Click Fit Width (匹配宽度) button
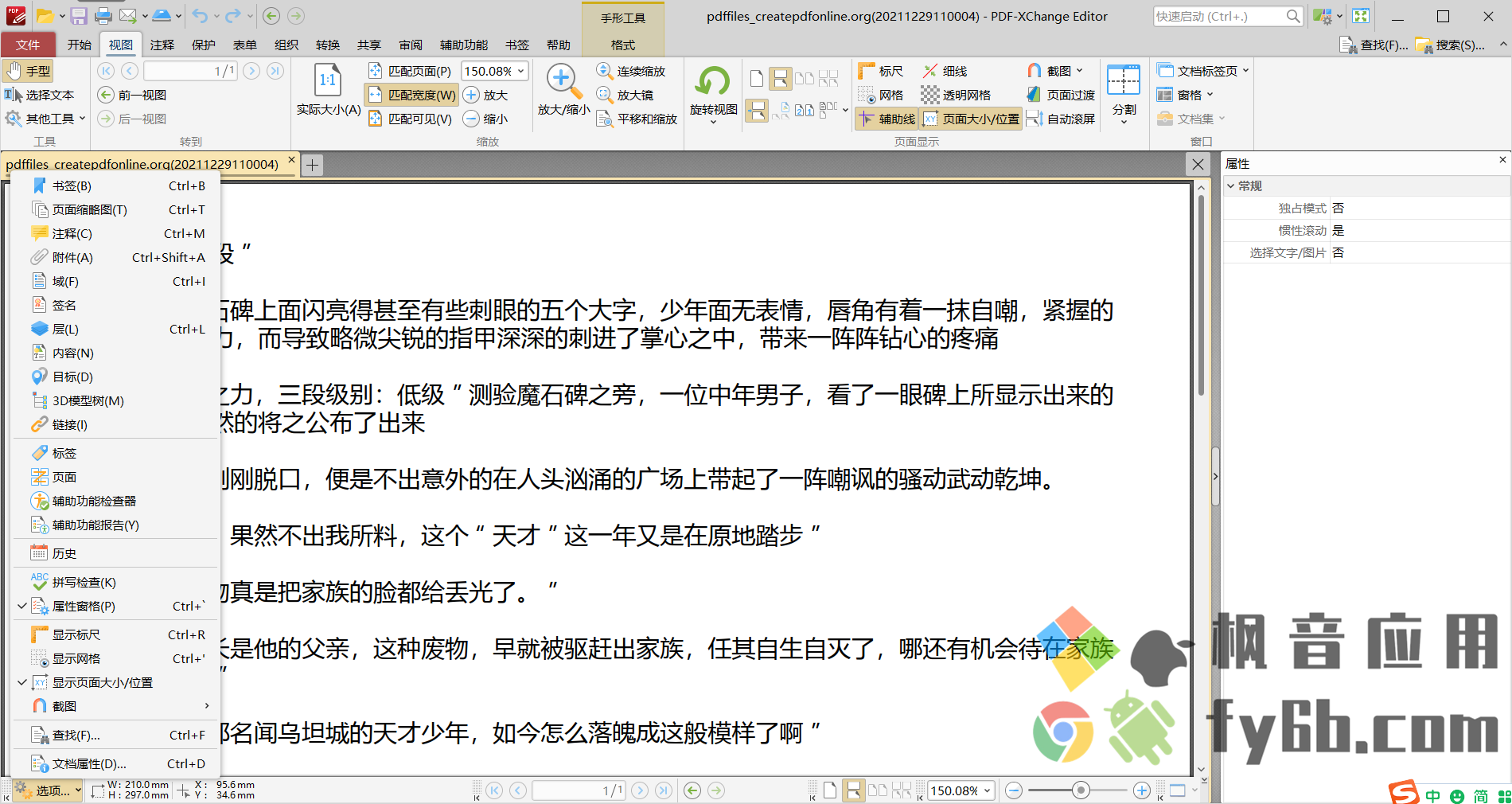The image size is (1512, 804). click(x=412, y=95)
